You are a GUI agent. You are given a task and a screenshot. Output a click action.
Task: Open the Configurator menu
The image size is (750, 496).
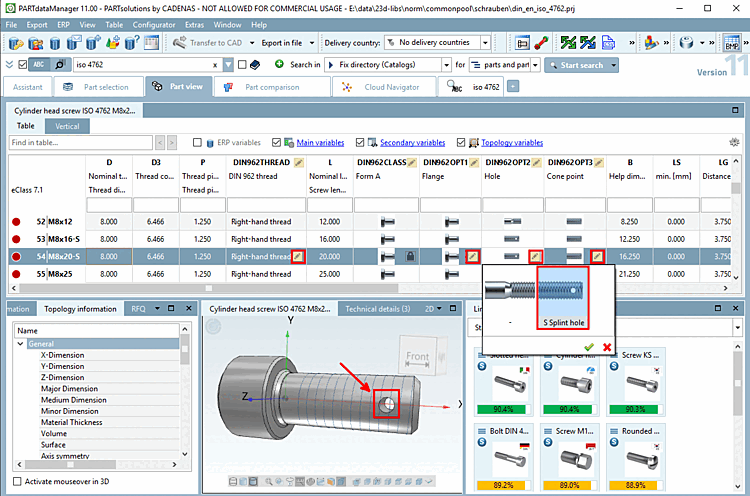[154, 24]
